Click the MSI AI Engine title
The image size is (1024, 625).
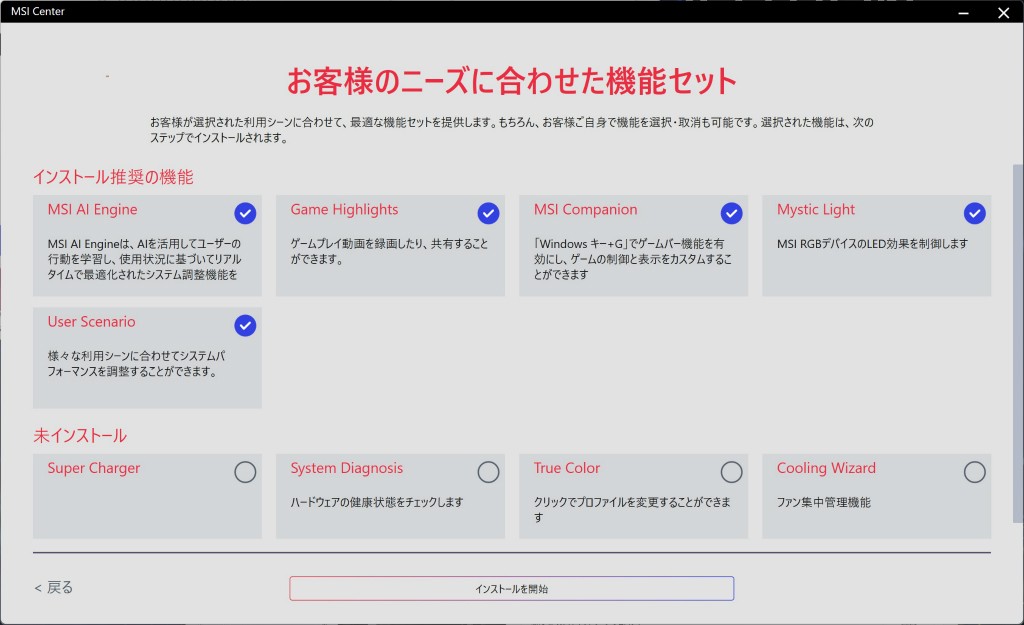(x=92, y=210)
